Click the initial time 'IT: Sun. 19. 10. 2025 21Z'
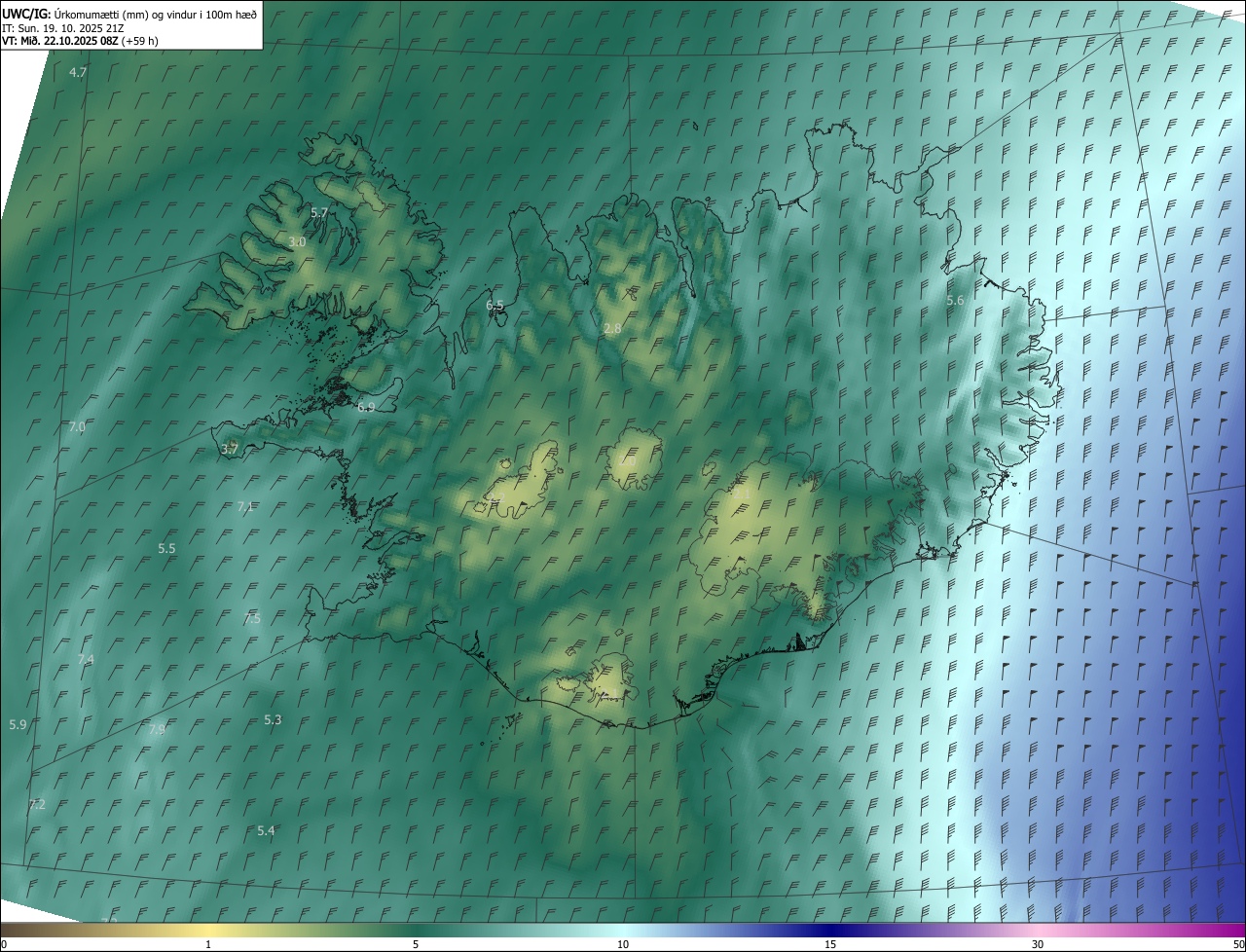The image size is (1246, 952). pos(63,27)
